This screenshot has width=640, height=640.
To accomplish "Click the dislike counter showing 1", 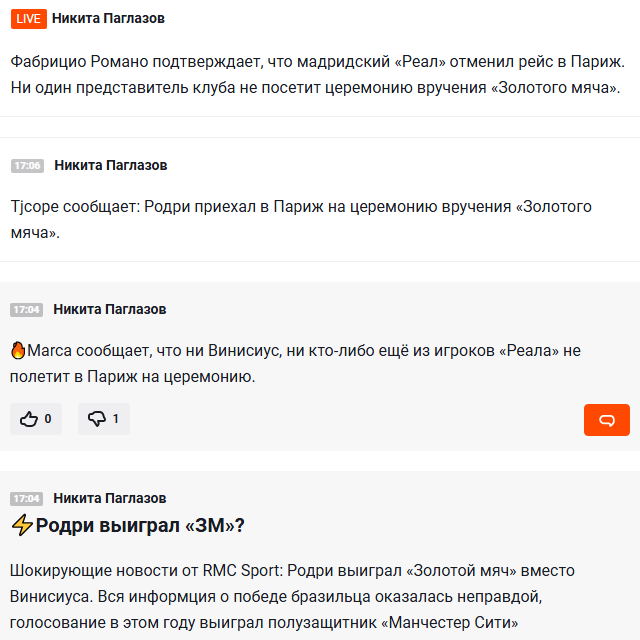I will click(x=116, y=419).
